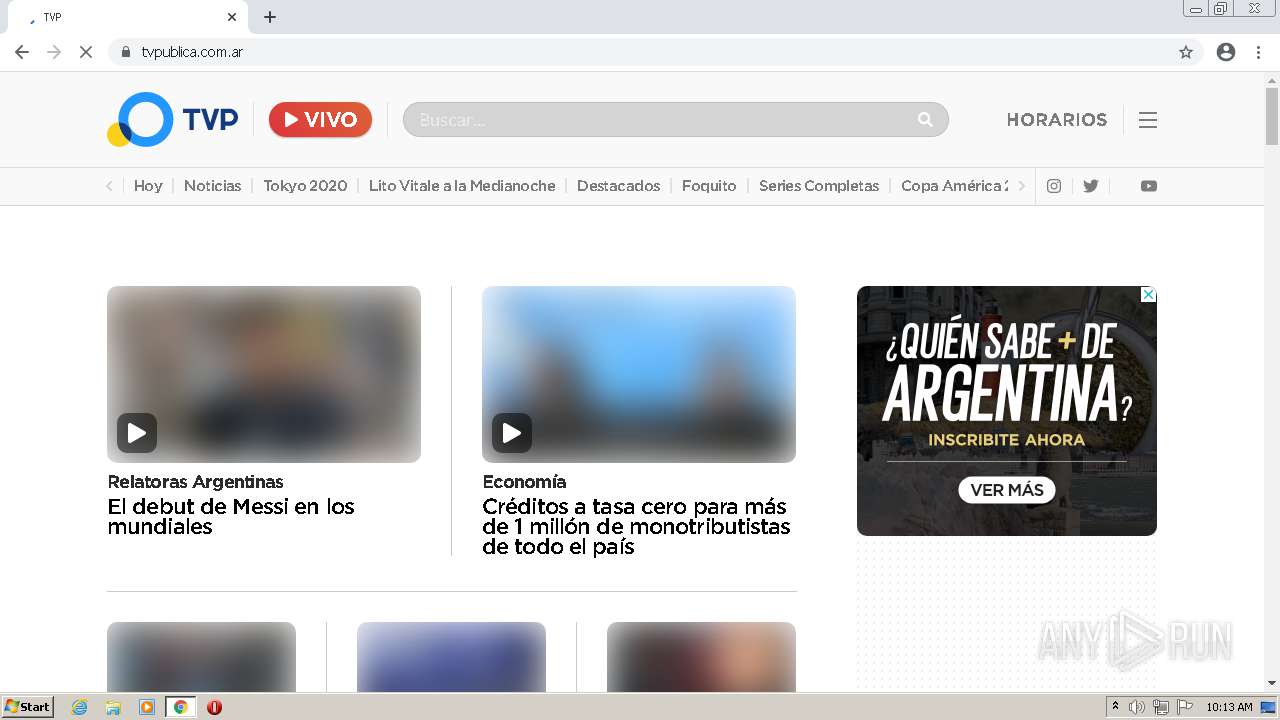Open the Tokyo 2020 section
1280x720 pixels.
pyautogui.click(x=305, y=186)
